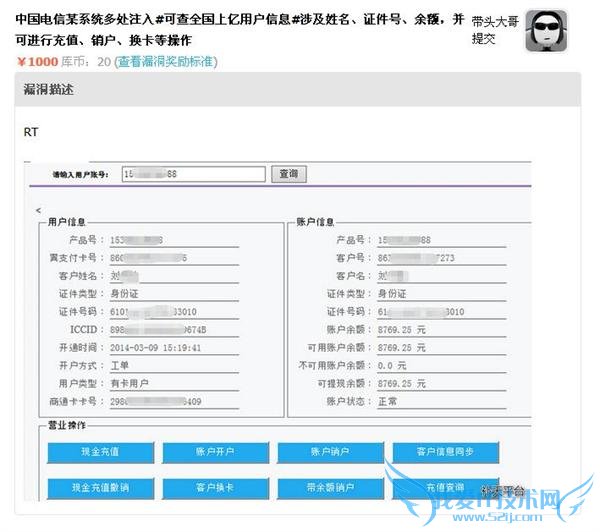Image resolution: width=600 pixels, height=532 pixels.
Task: Click the ¥1000 reward amount
Action: click(x=37, y=62)
